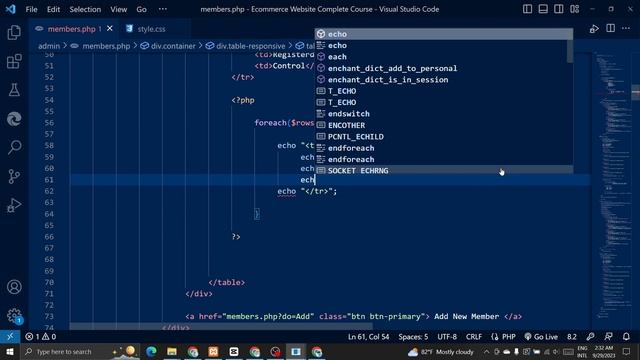Open File Explorer from taskbar
640x360 pixels.
(172, 351)
